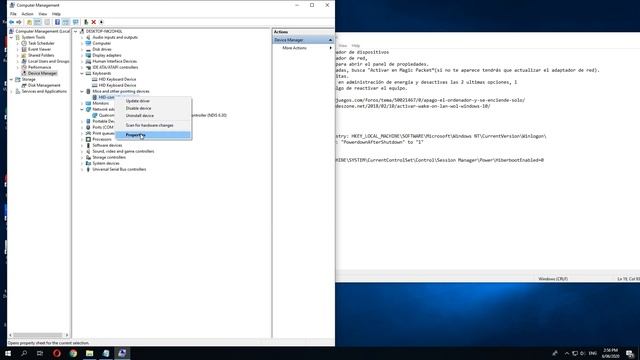The image size is (640, 360).
Task: Open More Actions in Actions pane
Action: click(294, 48)
